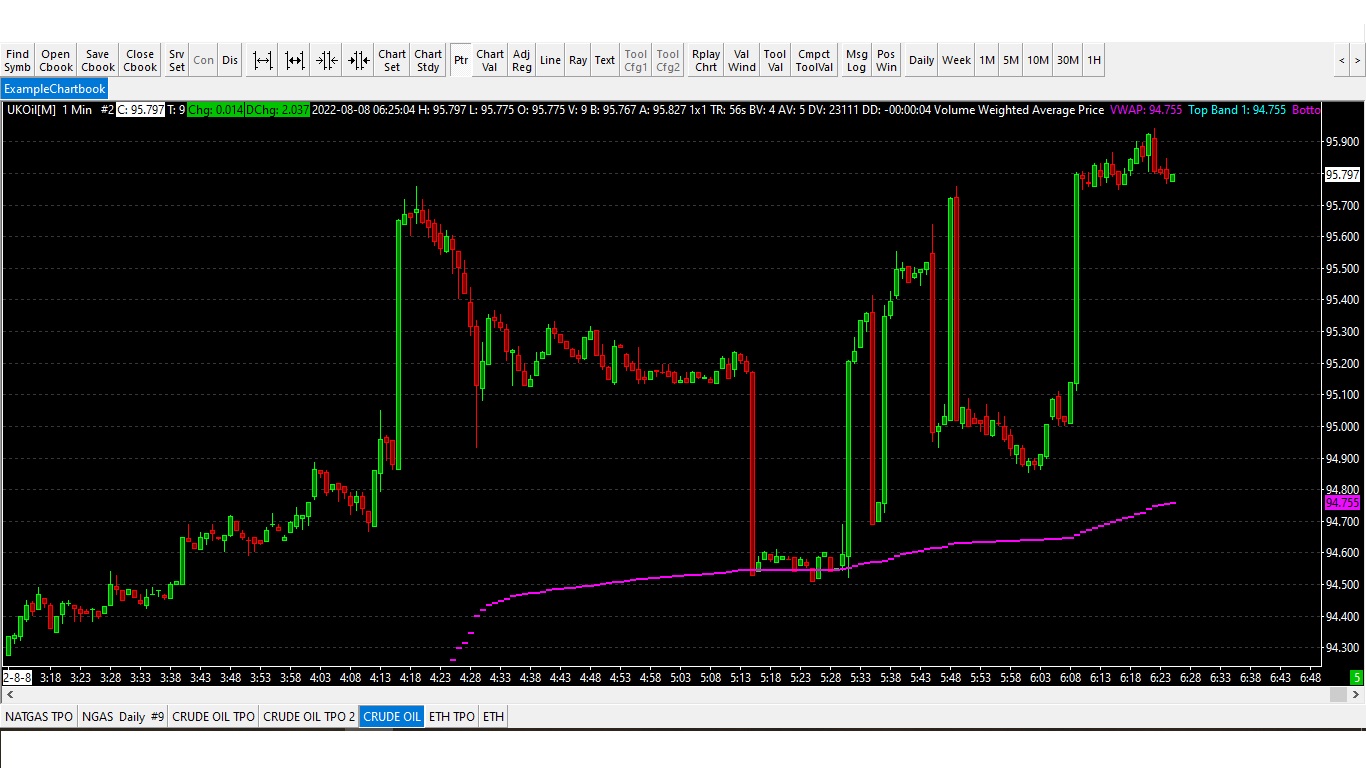Screen dimensions: 1366x768
Task: Switch chart to Daily timeframe
Action: click(921, 61)
